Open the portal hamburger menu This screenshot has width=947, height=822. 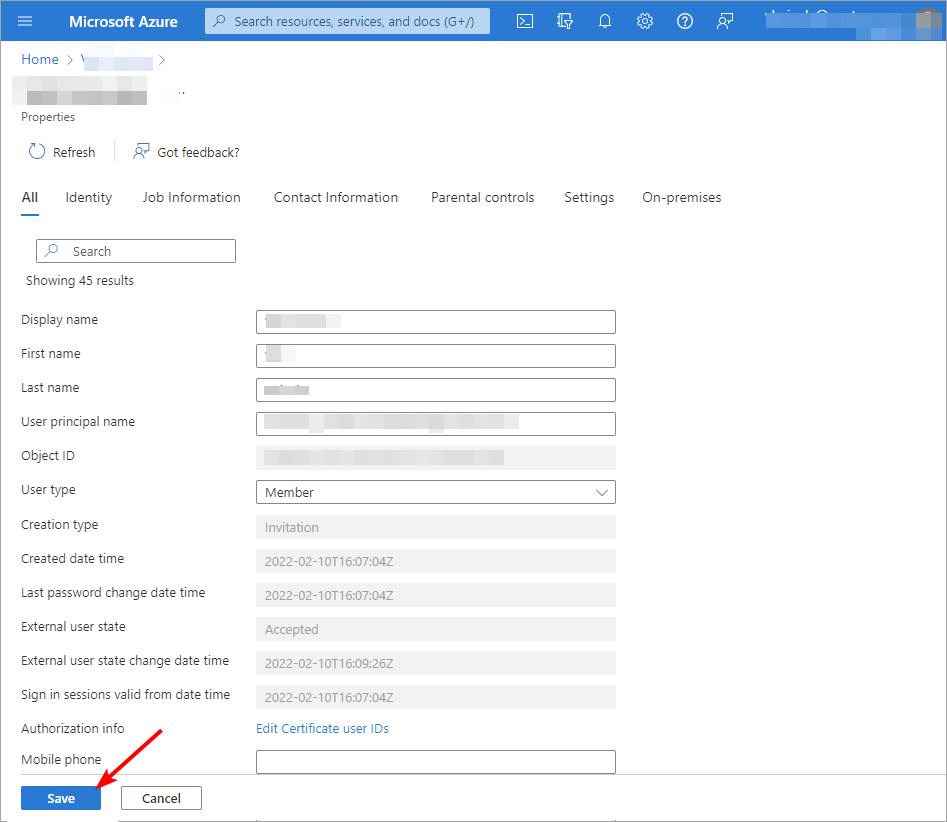click(x=25, y=20)
